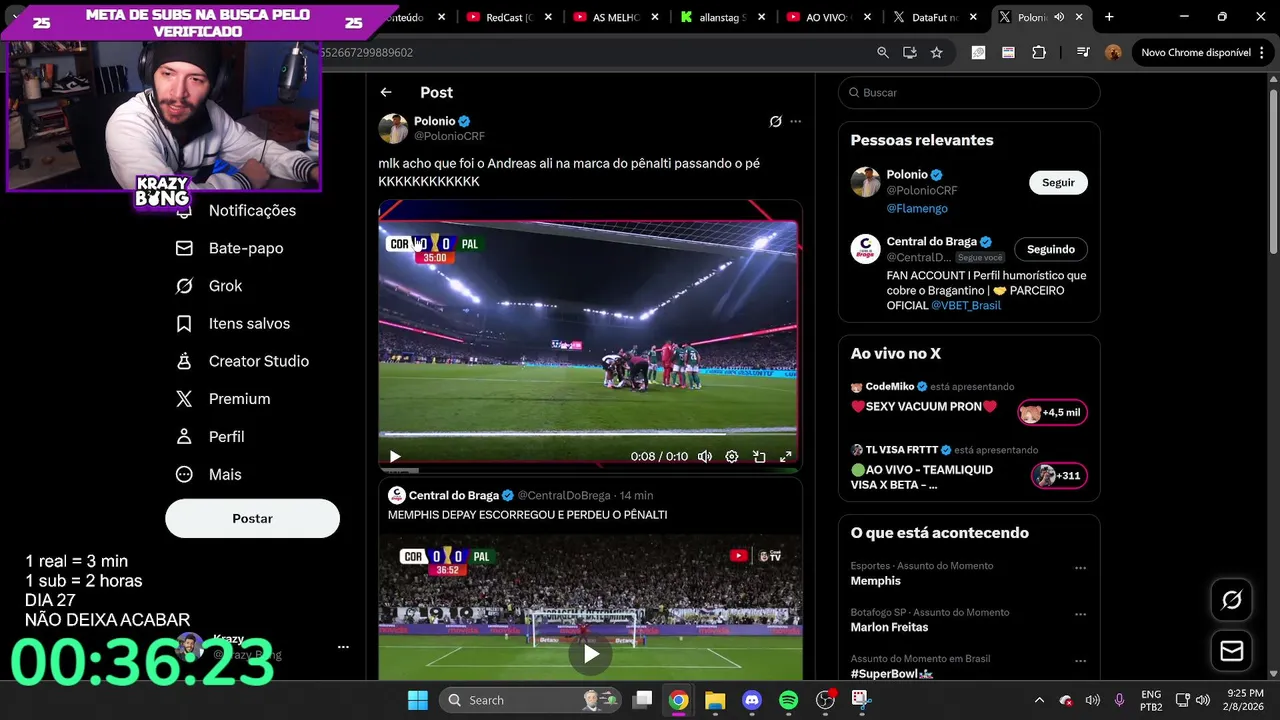Open the @VBET_Brasil link

point(966,305)
